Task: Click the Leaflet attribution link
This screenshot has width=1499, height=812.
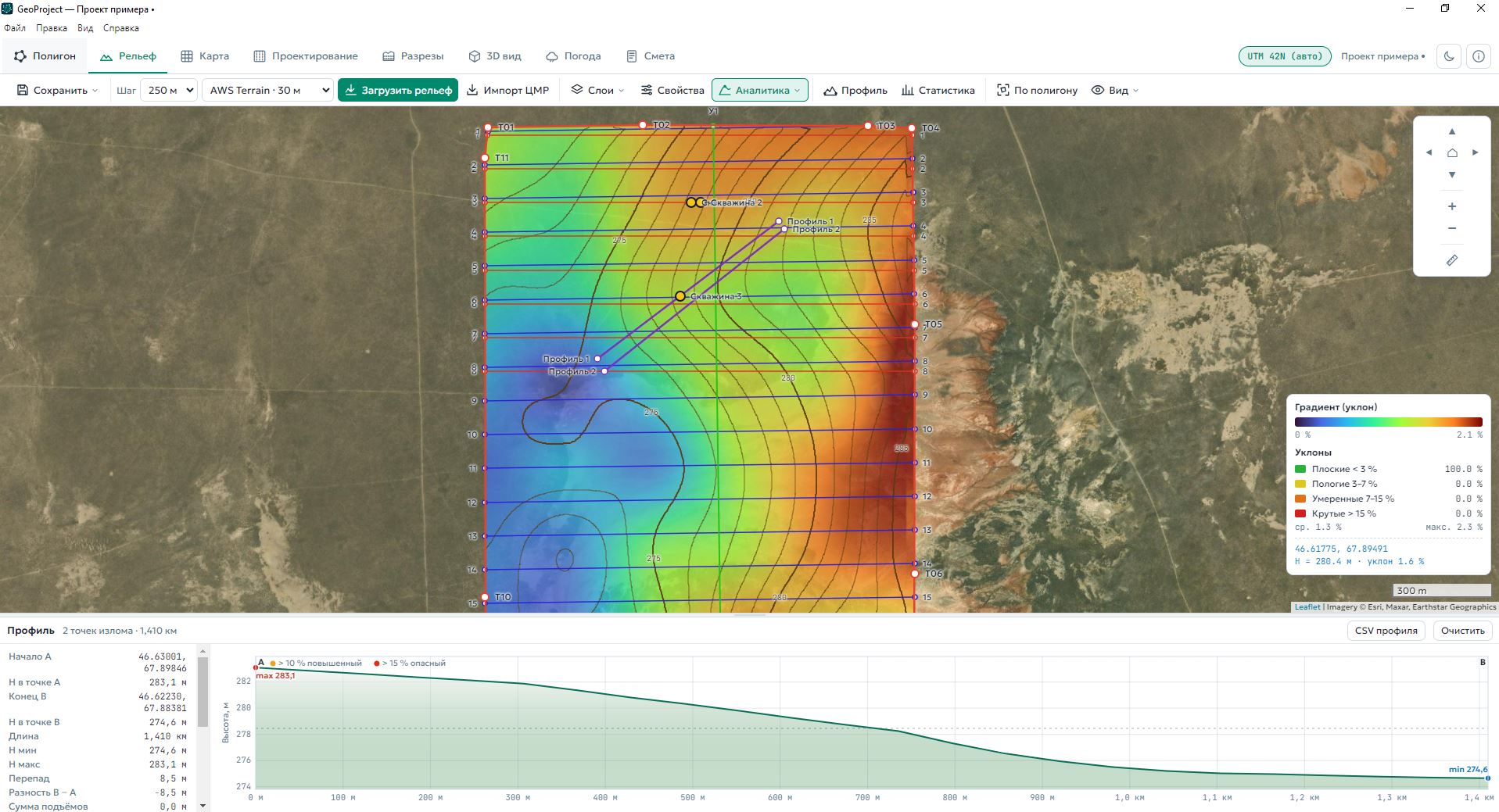Action: click(x=1307, y=607)
